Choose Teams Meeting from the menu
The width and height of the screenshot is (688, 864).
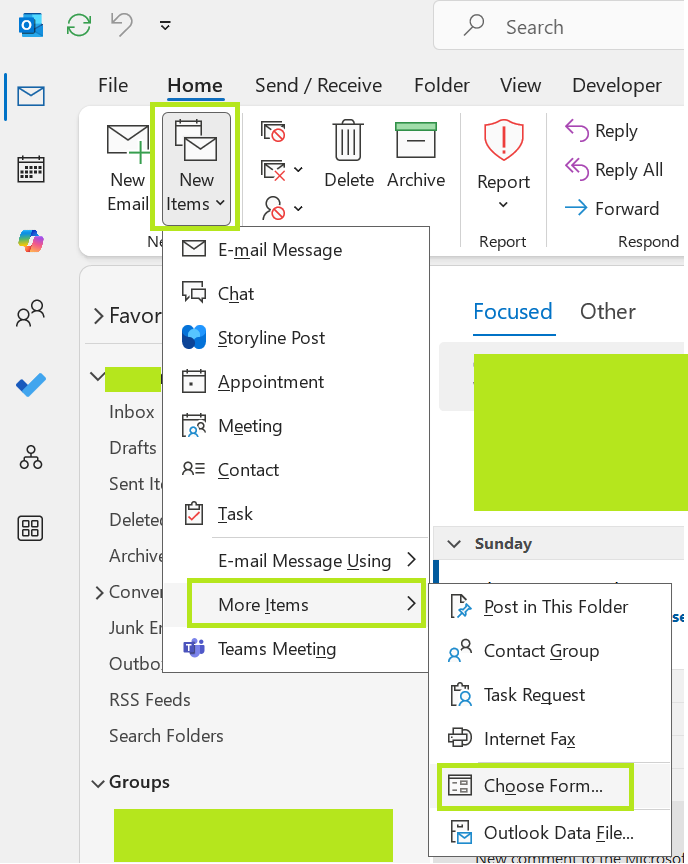tap(296, 649)
